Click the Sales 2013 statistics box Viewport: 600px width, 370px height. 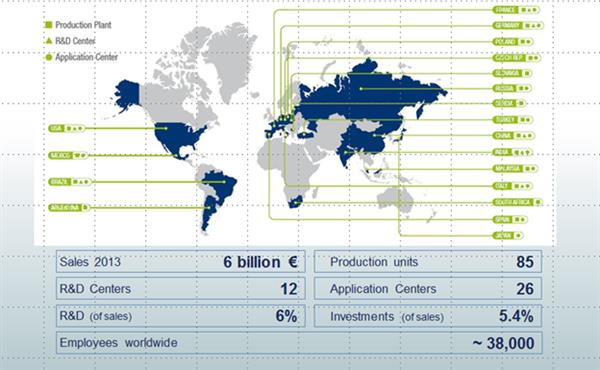click(181, 262)
